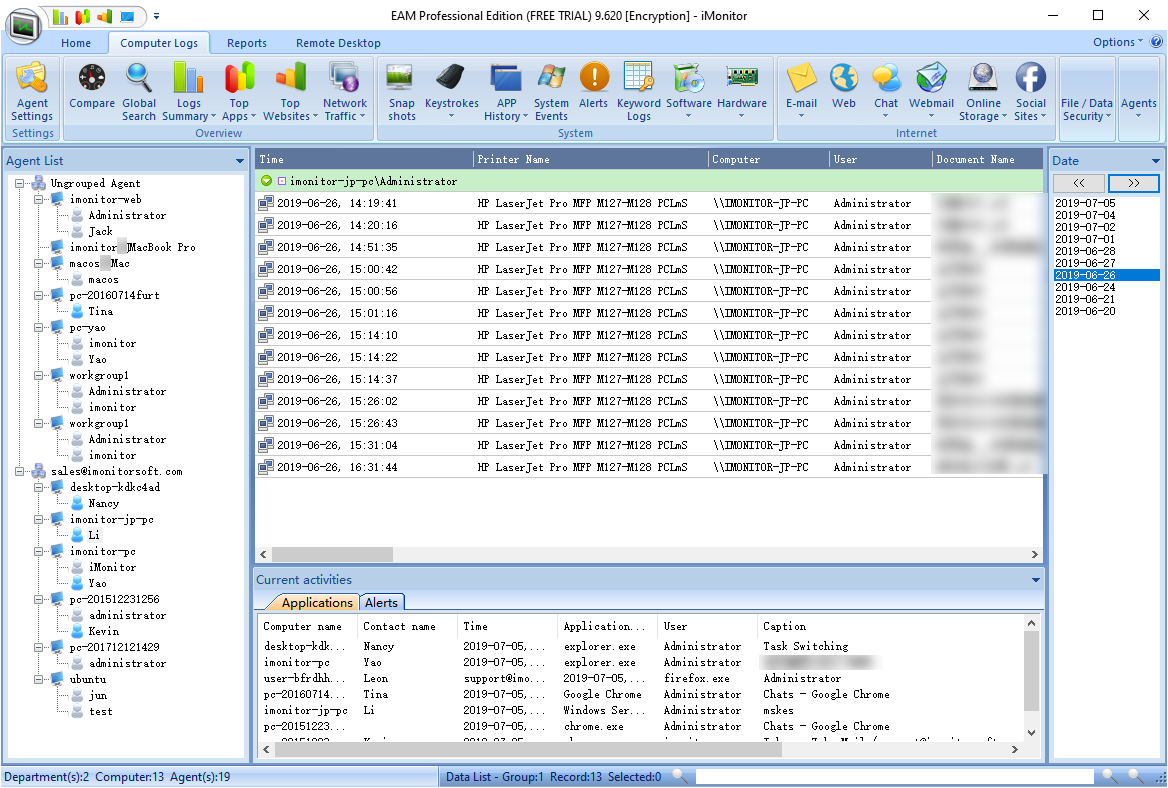
Task: Open Webmail logs
Action: point(931,92)
